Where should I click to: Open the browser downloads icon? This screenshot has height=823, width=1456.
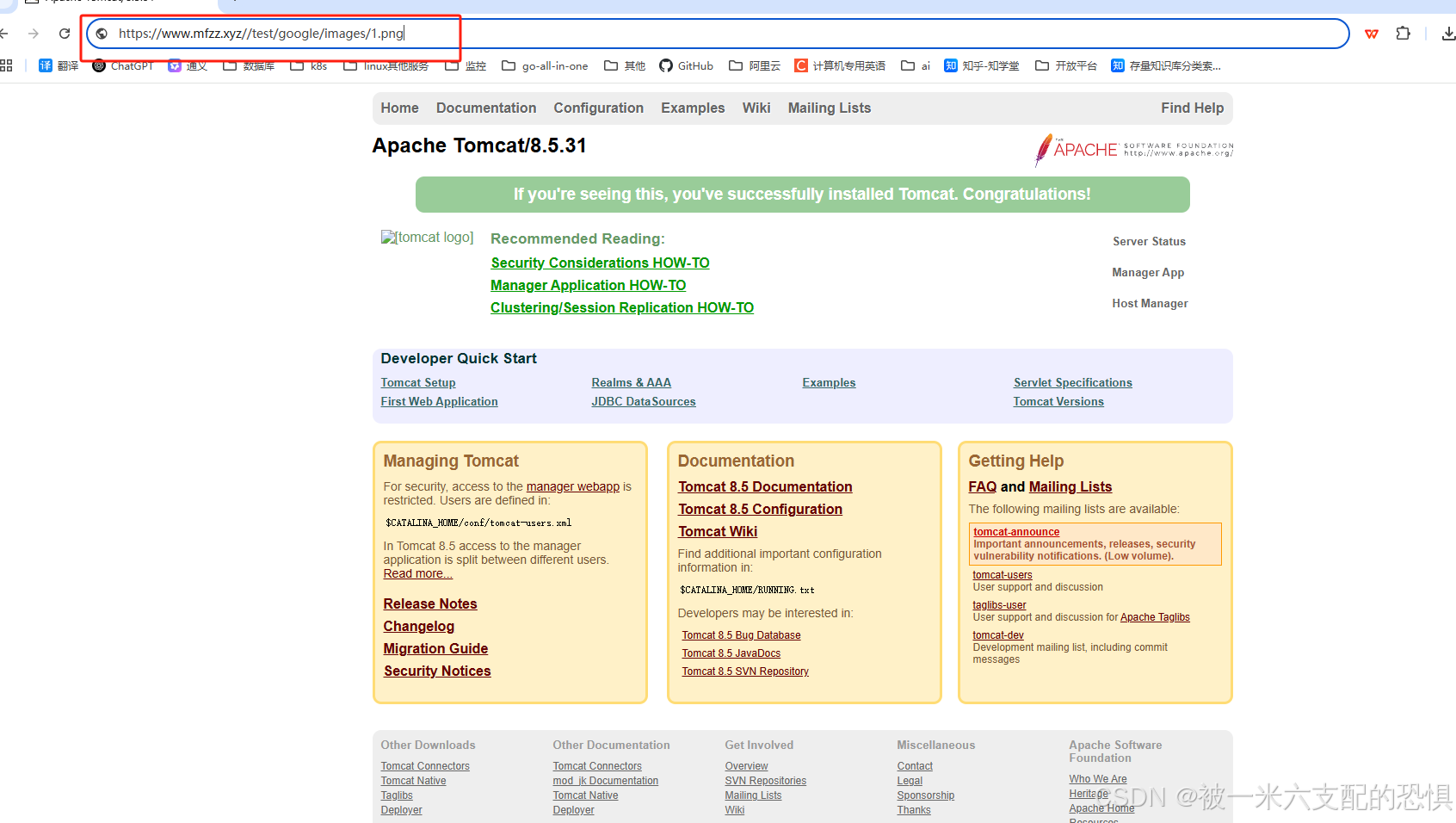[1448, 34]
